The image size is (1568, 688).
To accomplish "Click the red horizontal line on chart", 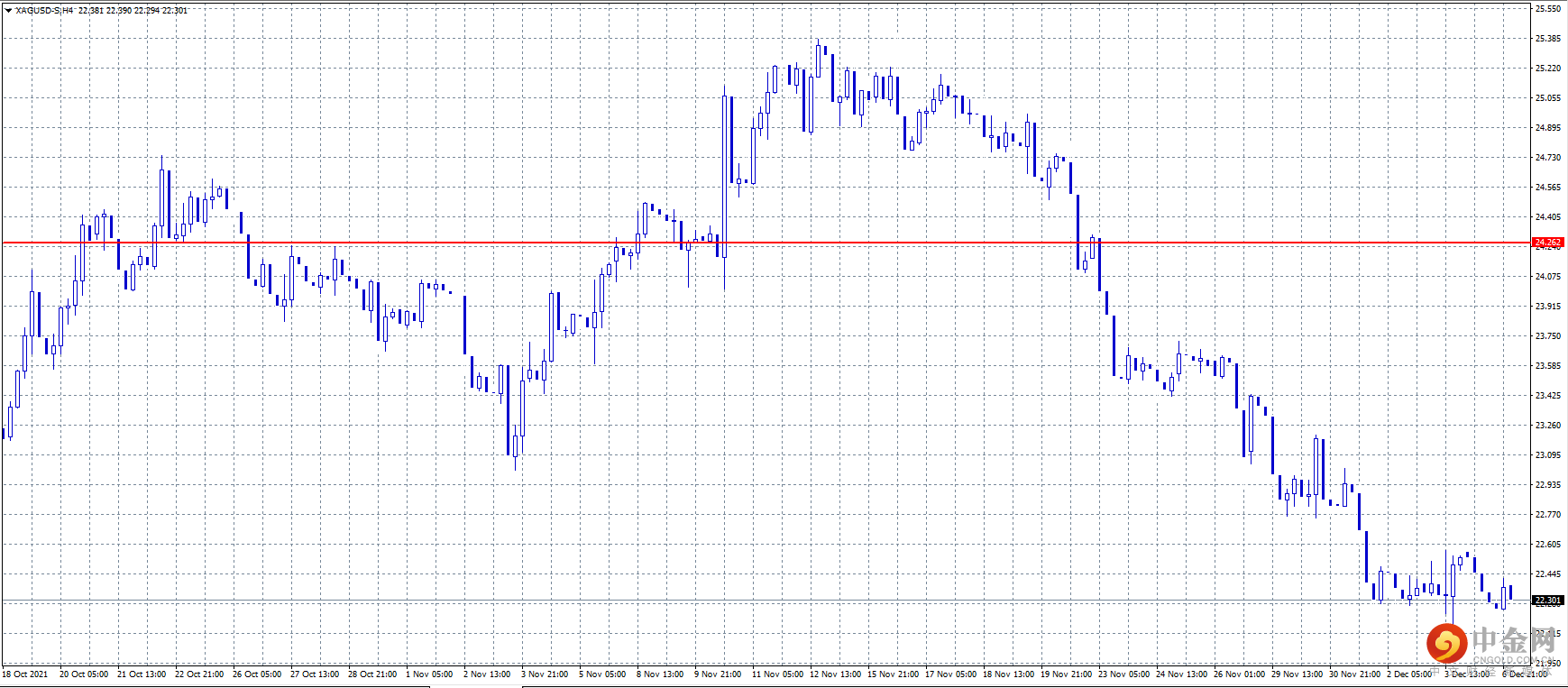I will tap(766, 243).
